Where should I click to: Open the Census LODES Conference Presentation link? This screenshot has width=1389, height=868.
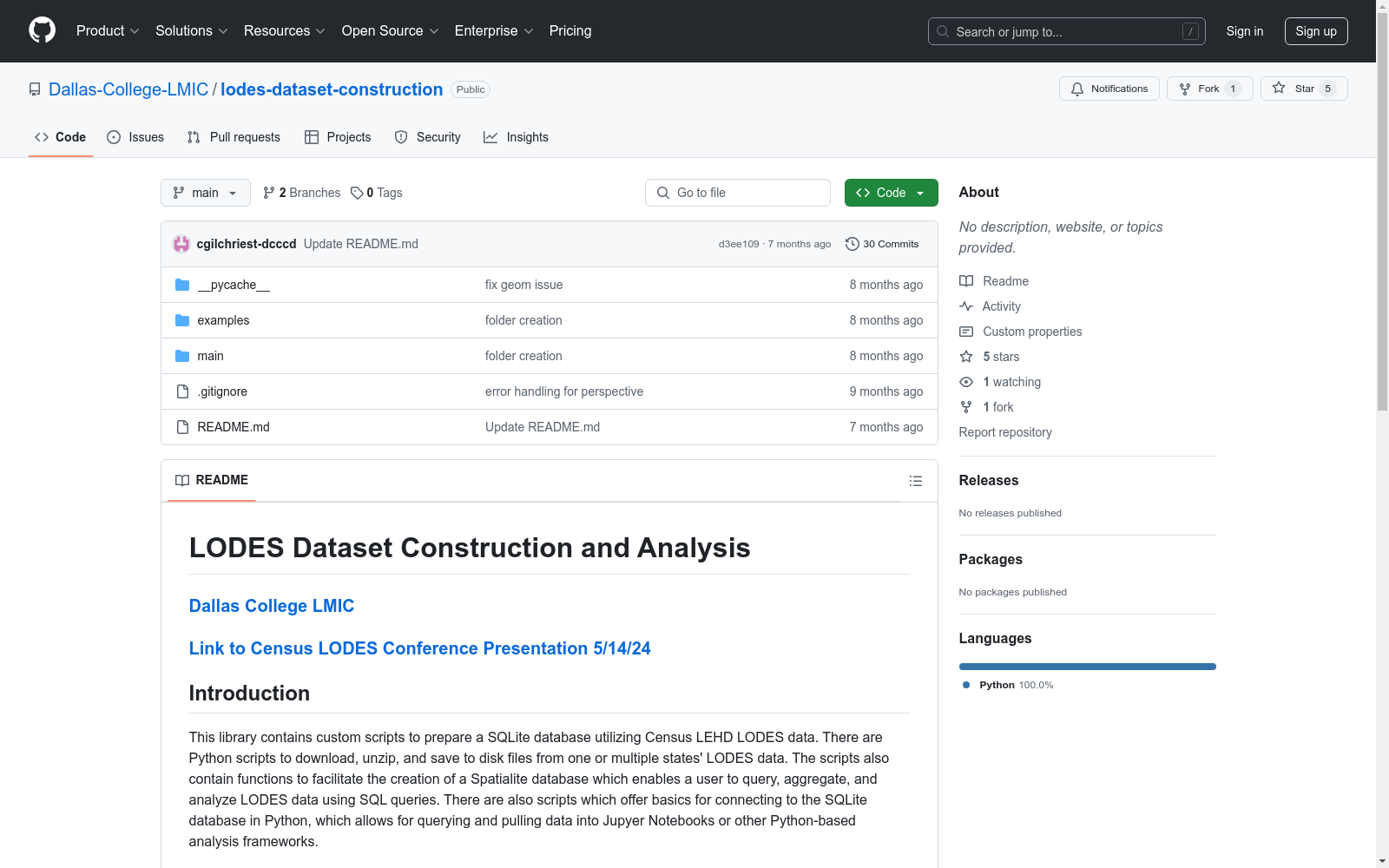coord(420,648)
